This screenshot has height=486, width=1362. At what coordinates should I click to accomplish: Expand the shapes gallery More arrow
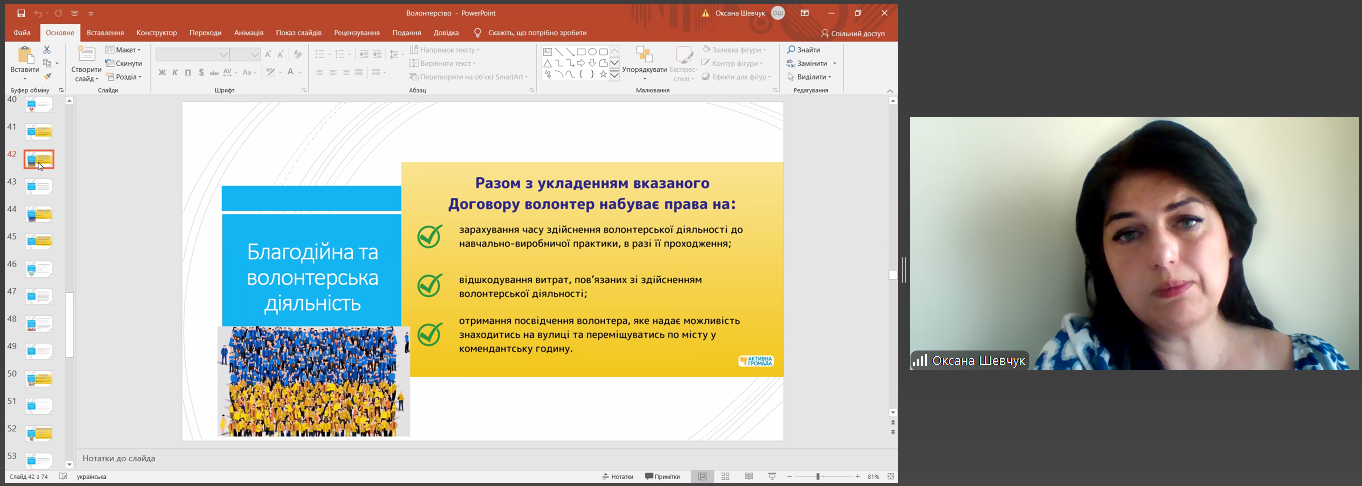tap(614, 74)
